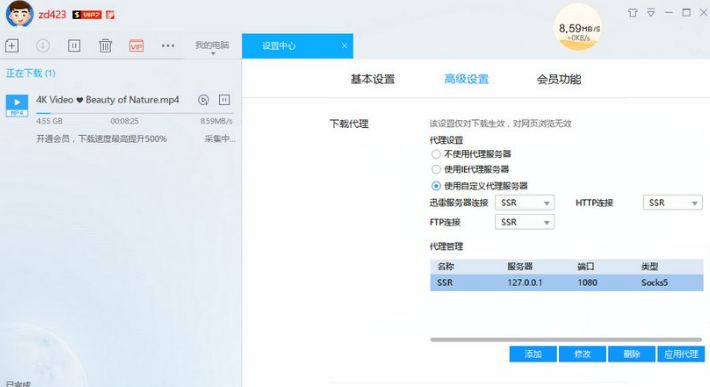
Task: Click play-while-downloading icon beside Beauty of Nature
Action: tap(204, 100)
